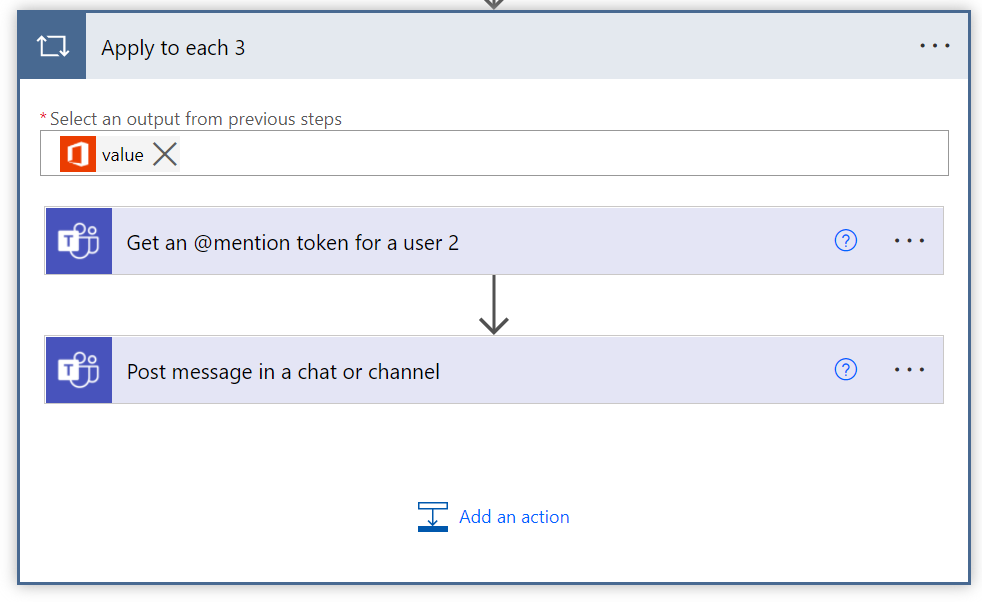Click the empty area of the output input field
The height and width of the screenshot is (602, 982).
pos(560,154)
